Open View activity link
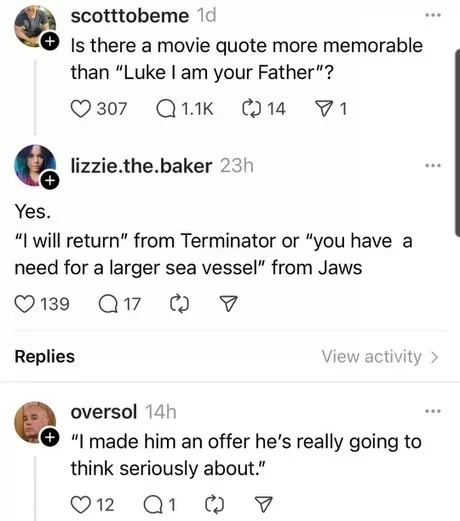The image size is (460, 521). [x=380, y=357]
